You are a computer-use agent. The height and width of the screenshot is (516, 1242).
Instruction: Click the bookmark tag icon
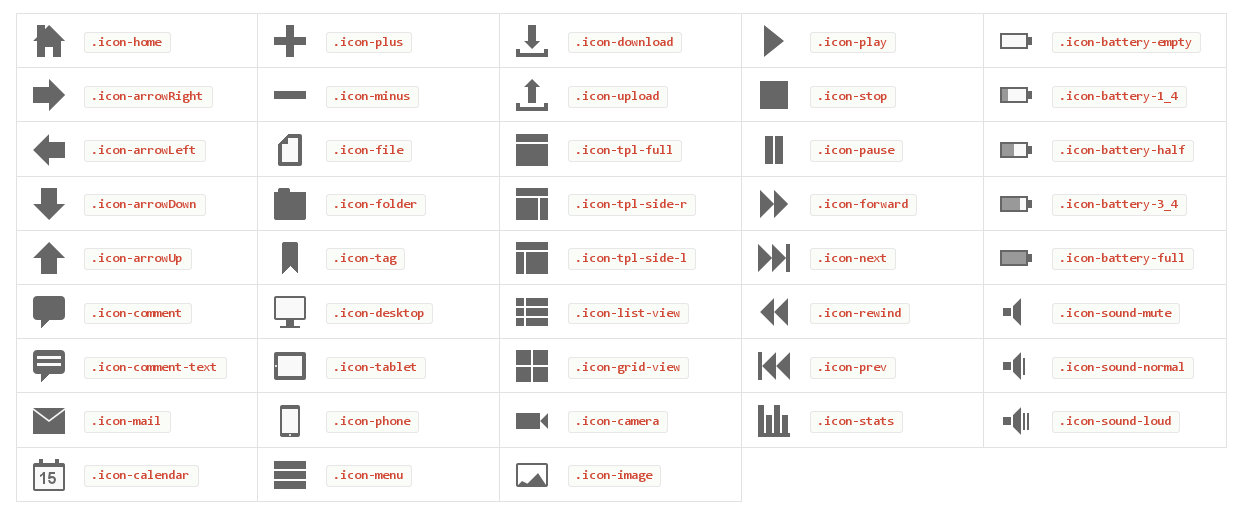(290, 258)
